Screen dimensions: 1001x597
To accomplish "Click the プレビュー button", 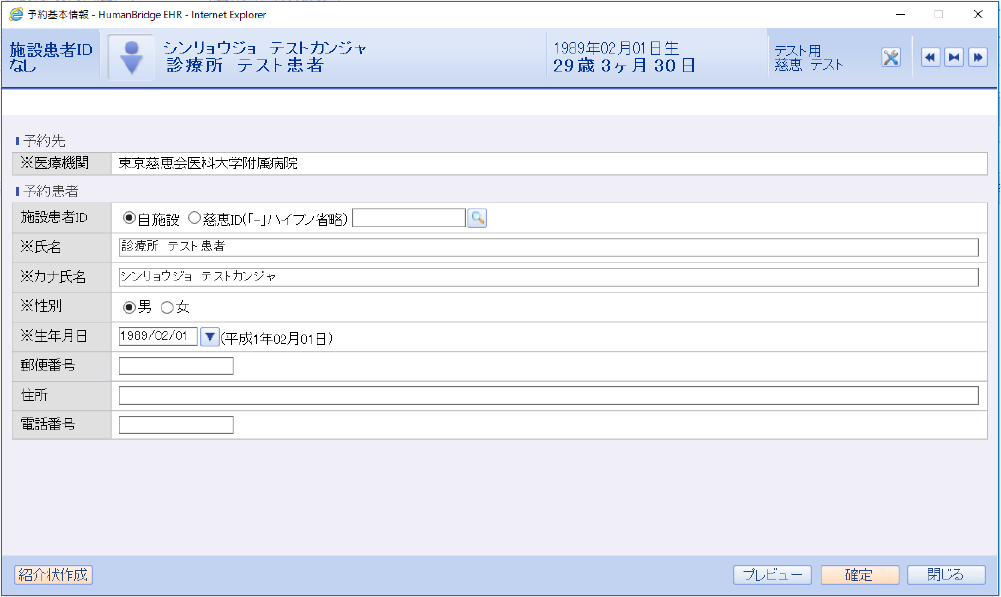I will pyautogui.click(x=772, y=575).
